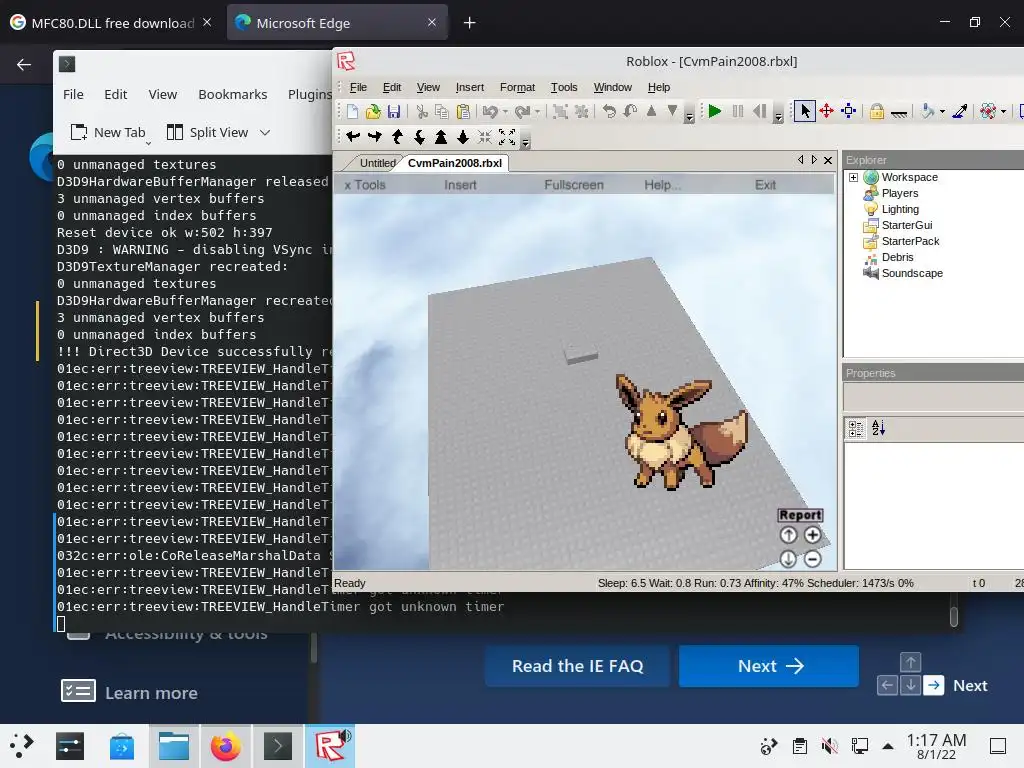The width and height of the screenshot is (1024, 768).
Task: Switch to the Untitled document tab
Action: pyautogui.click(x=377, y=163)
